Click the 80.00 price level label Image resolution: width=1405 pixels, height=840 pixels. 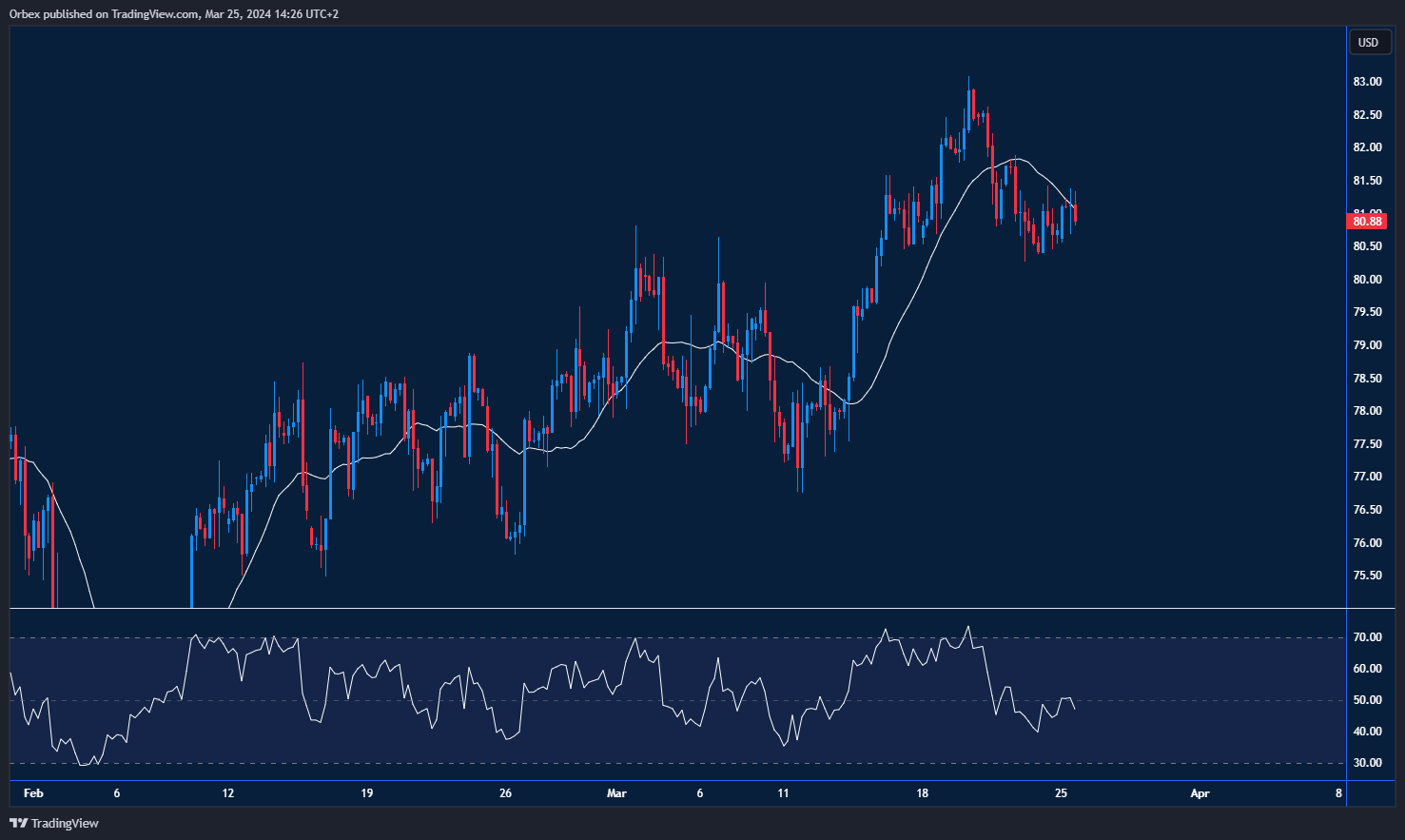(1367, 280)
